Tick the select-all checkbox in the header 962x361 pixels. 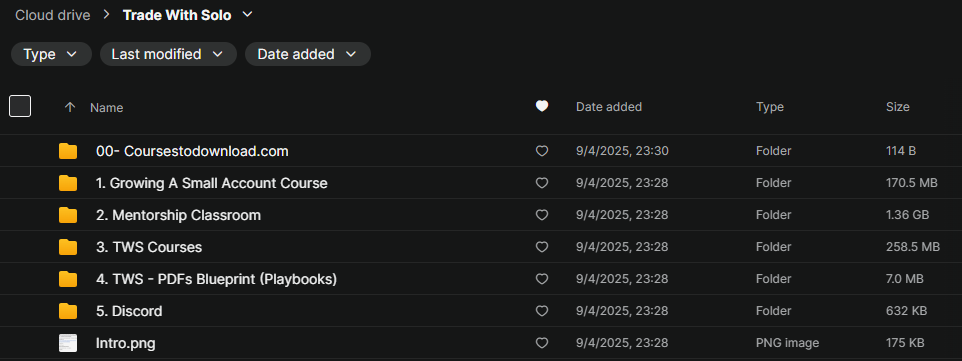(20, 106)
